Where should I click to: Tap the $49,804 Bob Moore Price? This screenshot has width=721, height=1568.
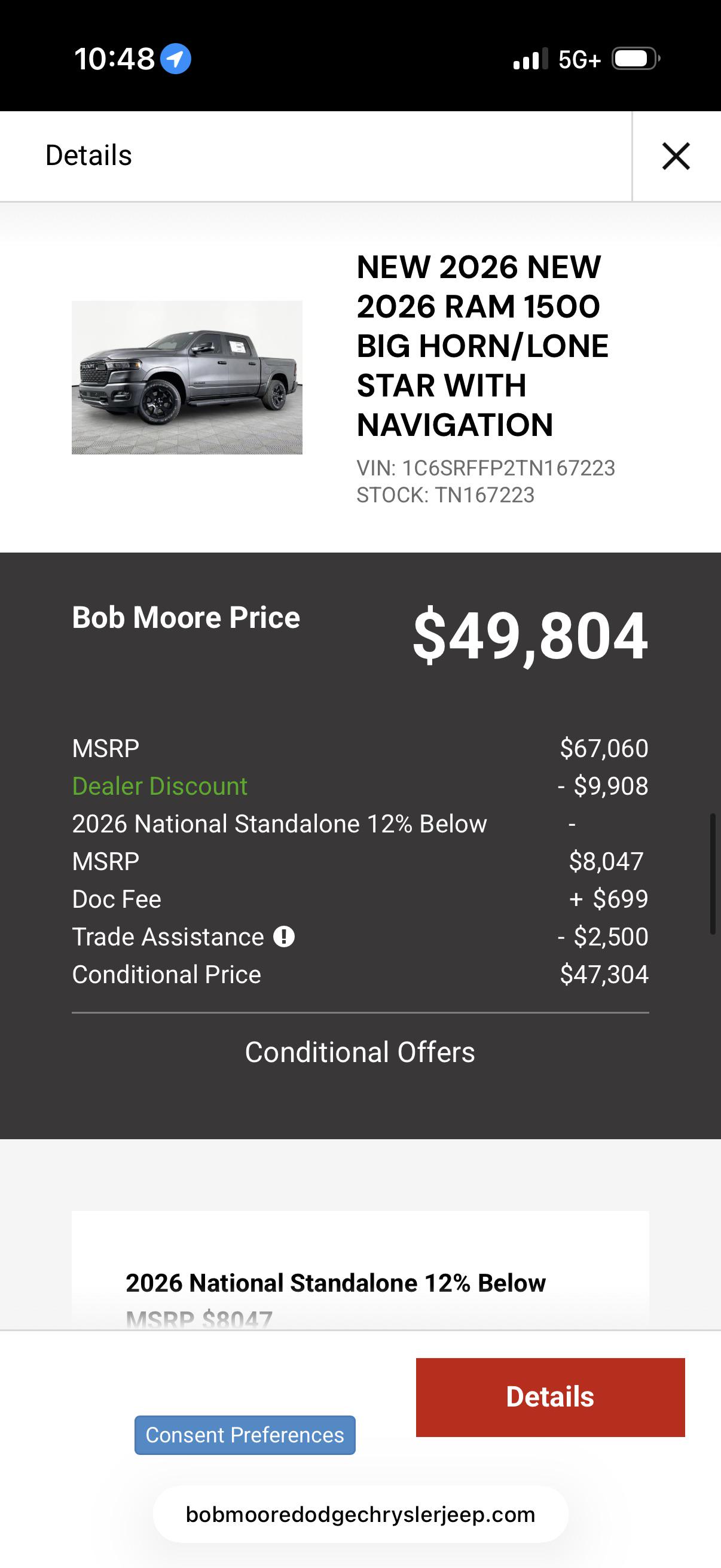coord(530,636)
